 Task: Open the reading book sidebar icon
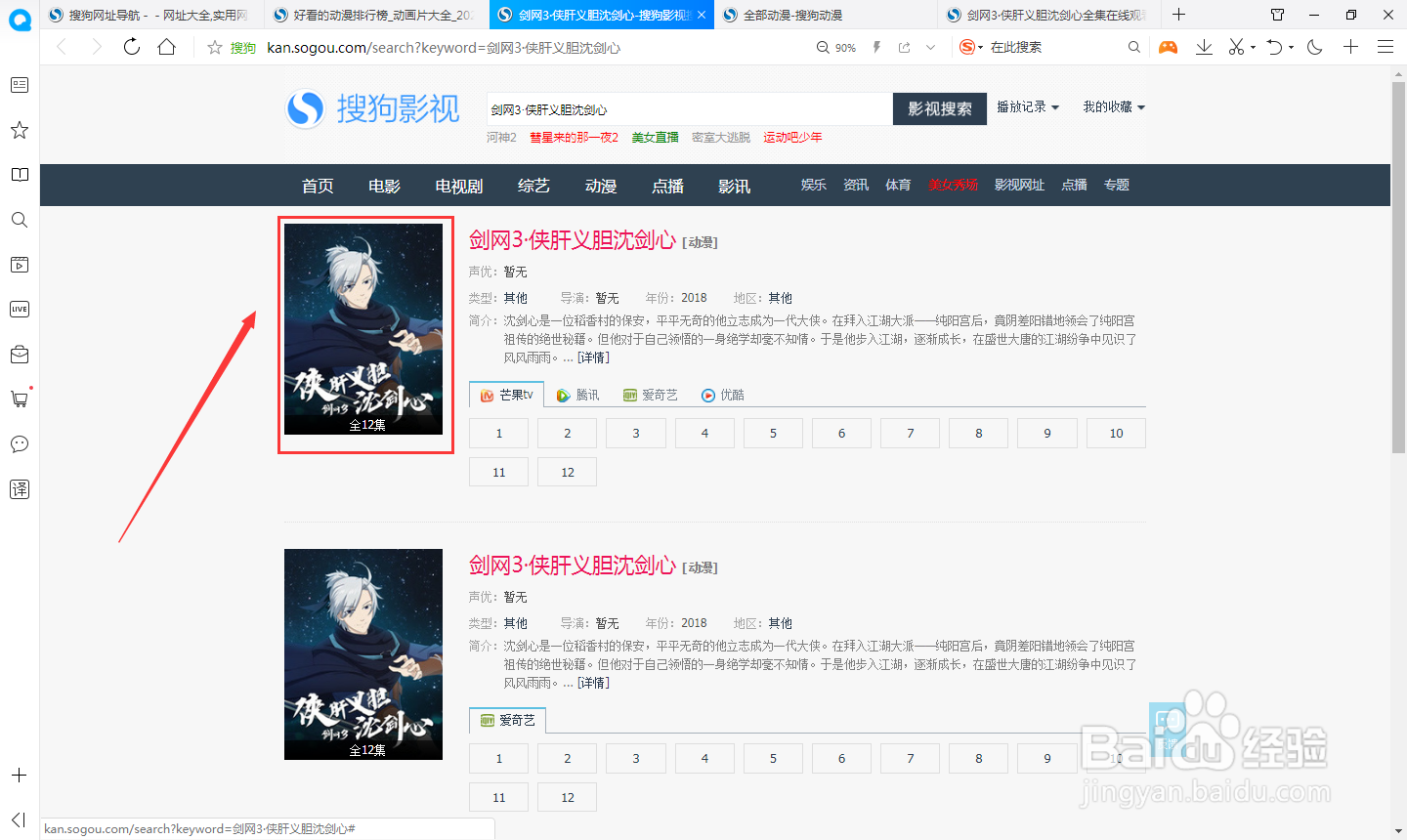coord(20,175)
